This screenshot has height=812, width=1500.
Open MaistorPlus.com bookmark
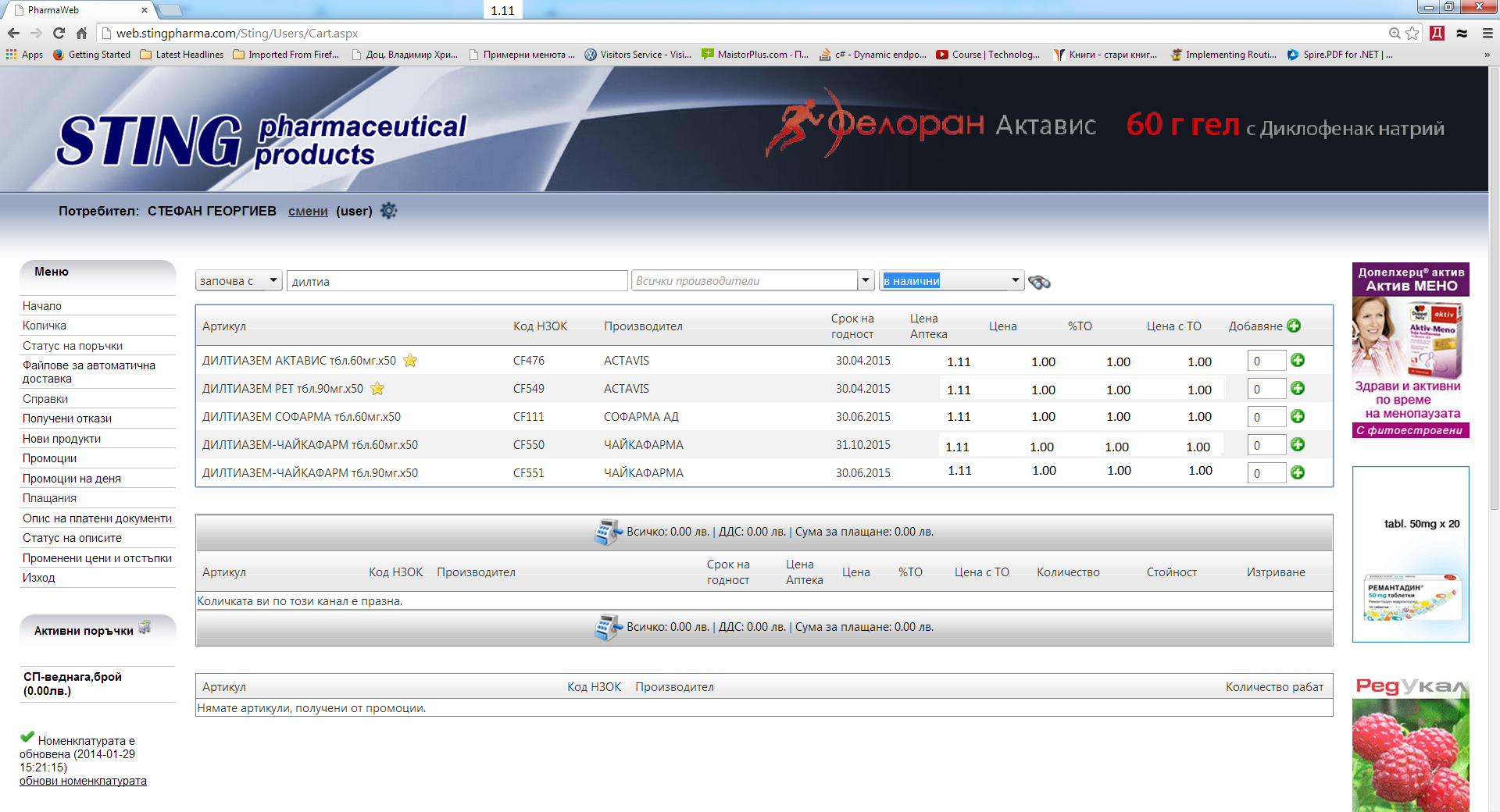(x=755, y=55)
